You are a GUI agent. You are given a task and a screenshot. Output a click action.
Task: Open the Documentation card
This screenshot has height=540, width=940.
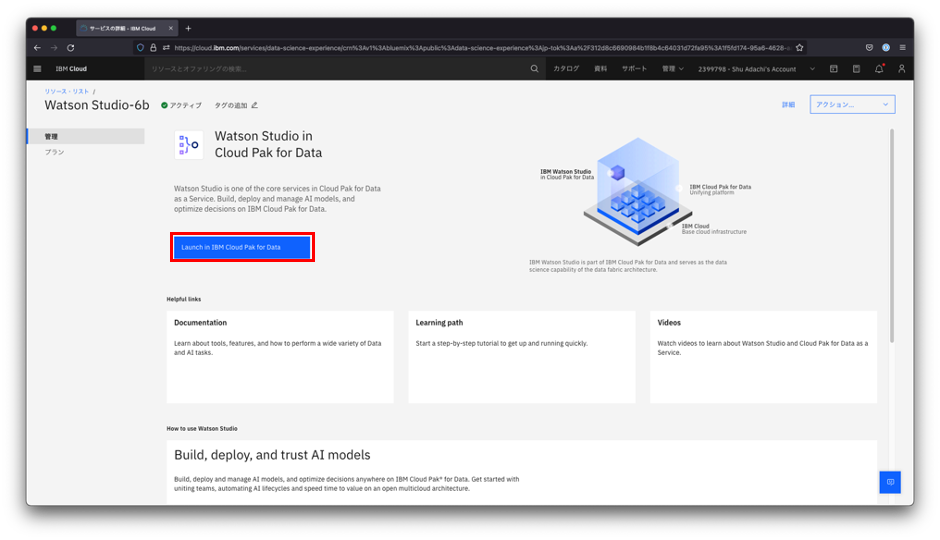pyautogui.click(x=280, y=357)
